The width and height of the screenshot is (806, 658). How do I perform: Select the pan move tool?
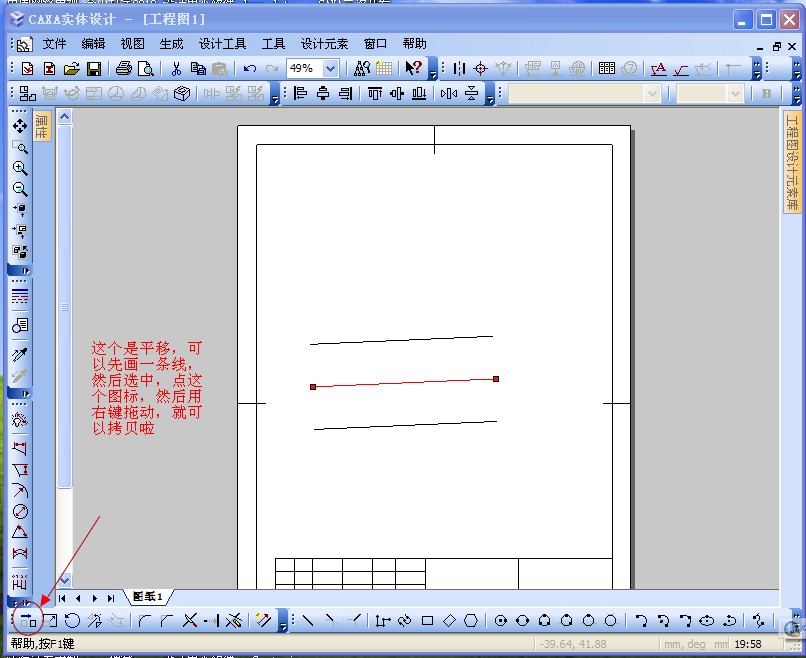(20, 126)
